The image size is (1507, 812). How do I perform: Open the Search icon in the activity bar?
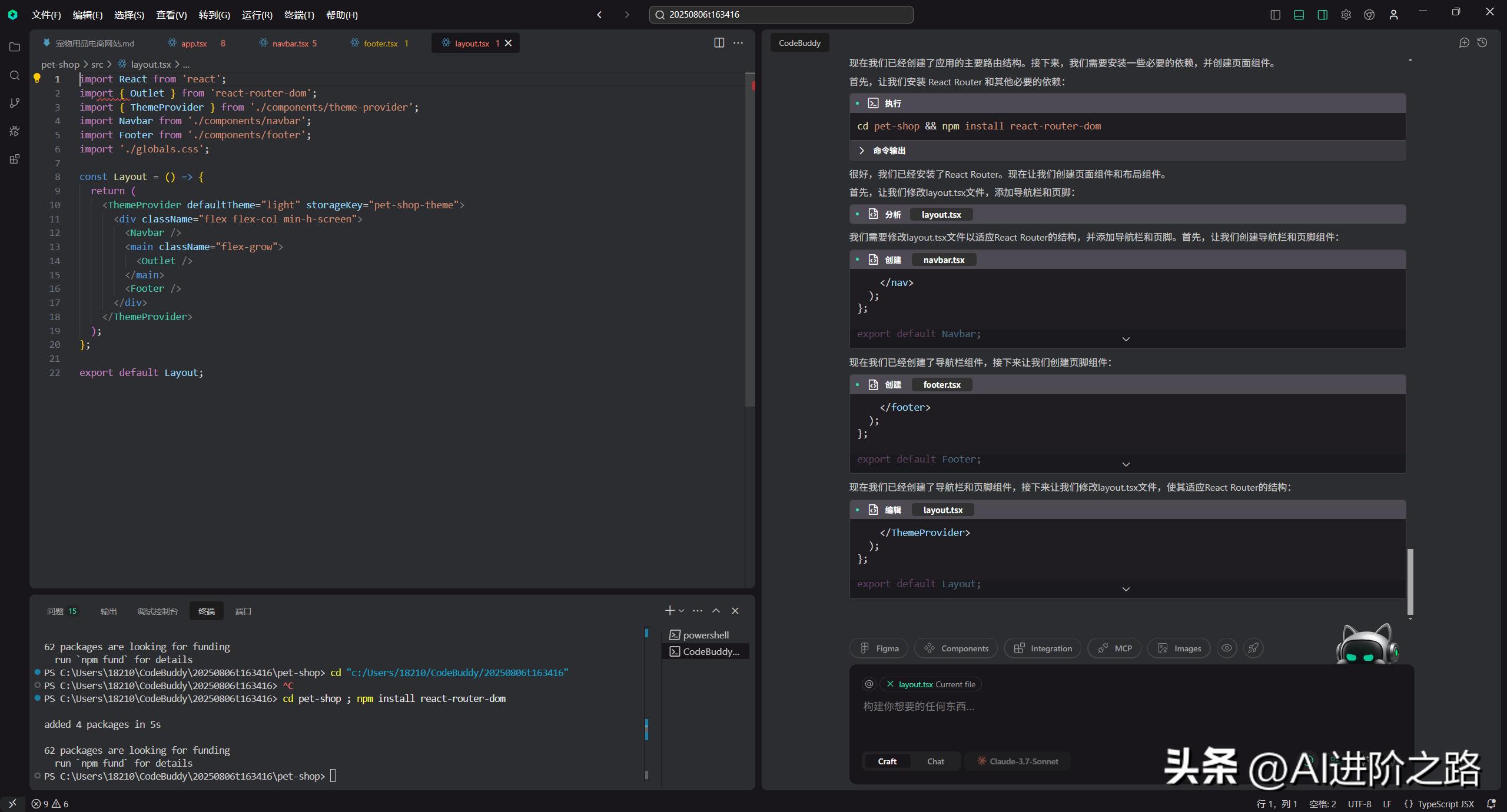(x=15, y=75)
